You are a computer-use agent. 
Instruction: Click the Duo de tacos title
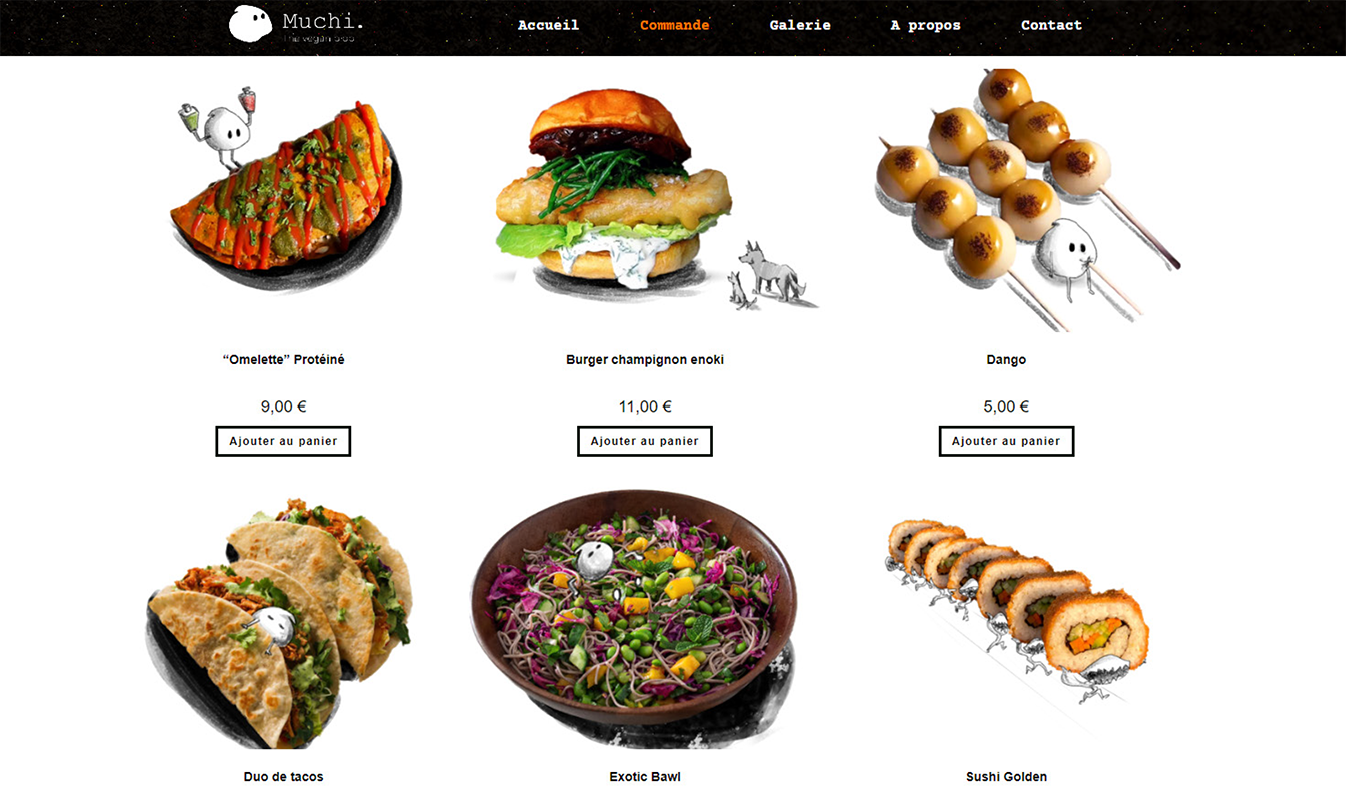click(283, 777)
